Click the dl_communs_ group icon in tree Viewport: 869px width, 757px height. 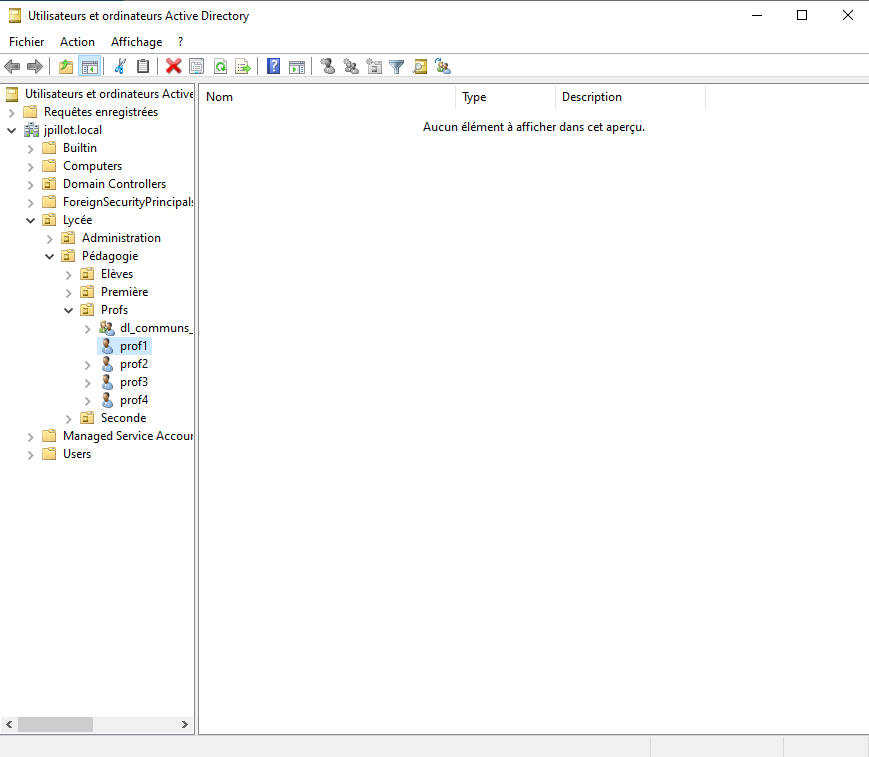(107, 328)
